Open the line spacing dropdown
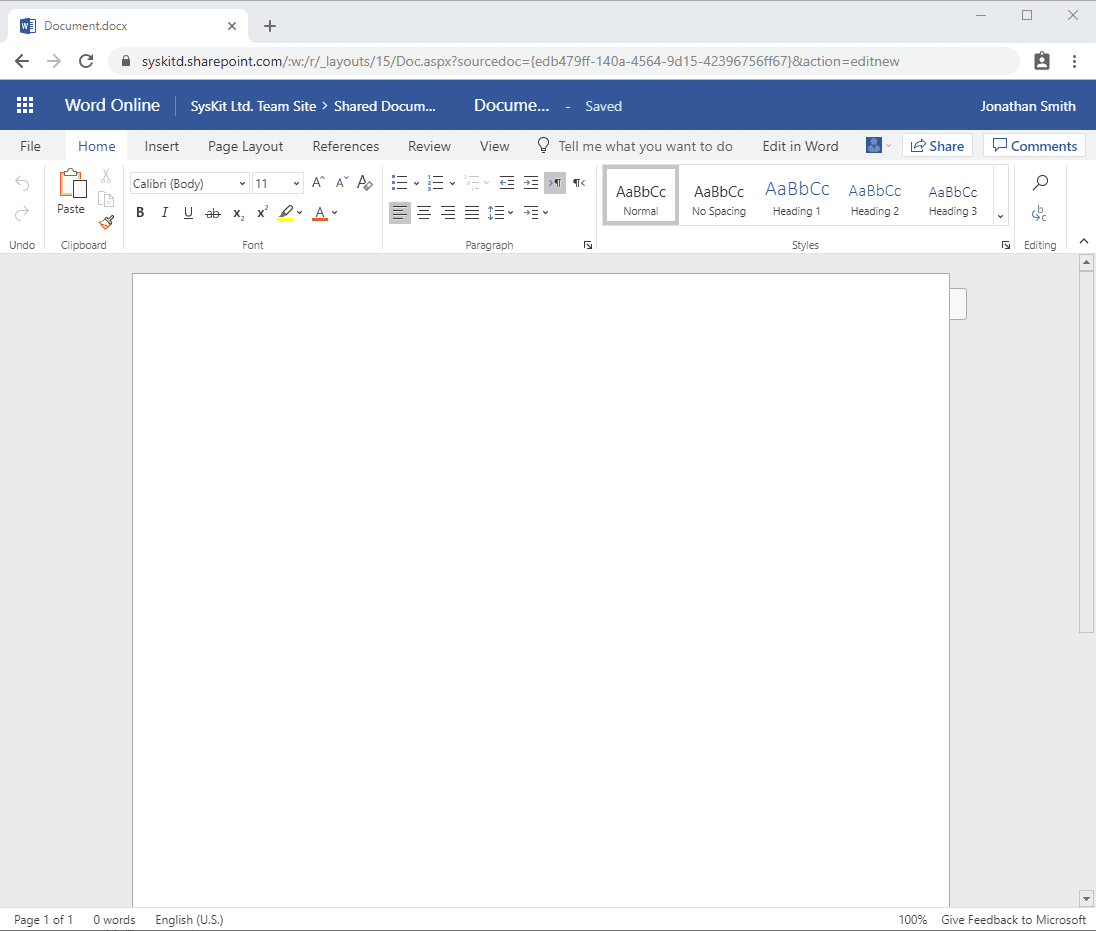Image resolution: width=1096 pixels, height=931 pixels. coord(500,212)
